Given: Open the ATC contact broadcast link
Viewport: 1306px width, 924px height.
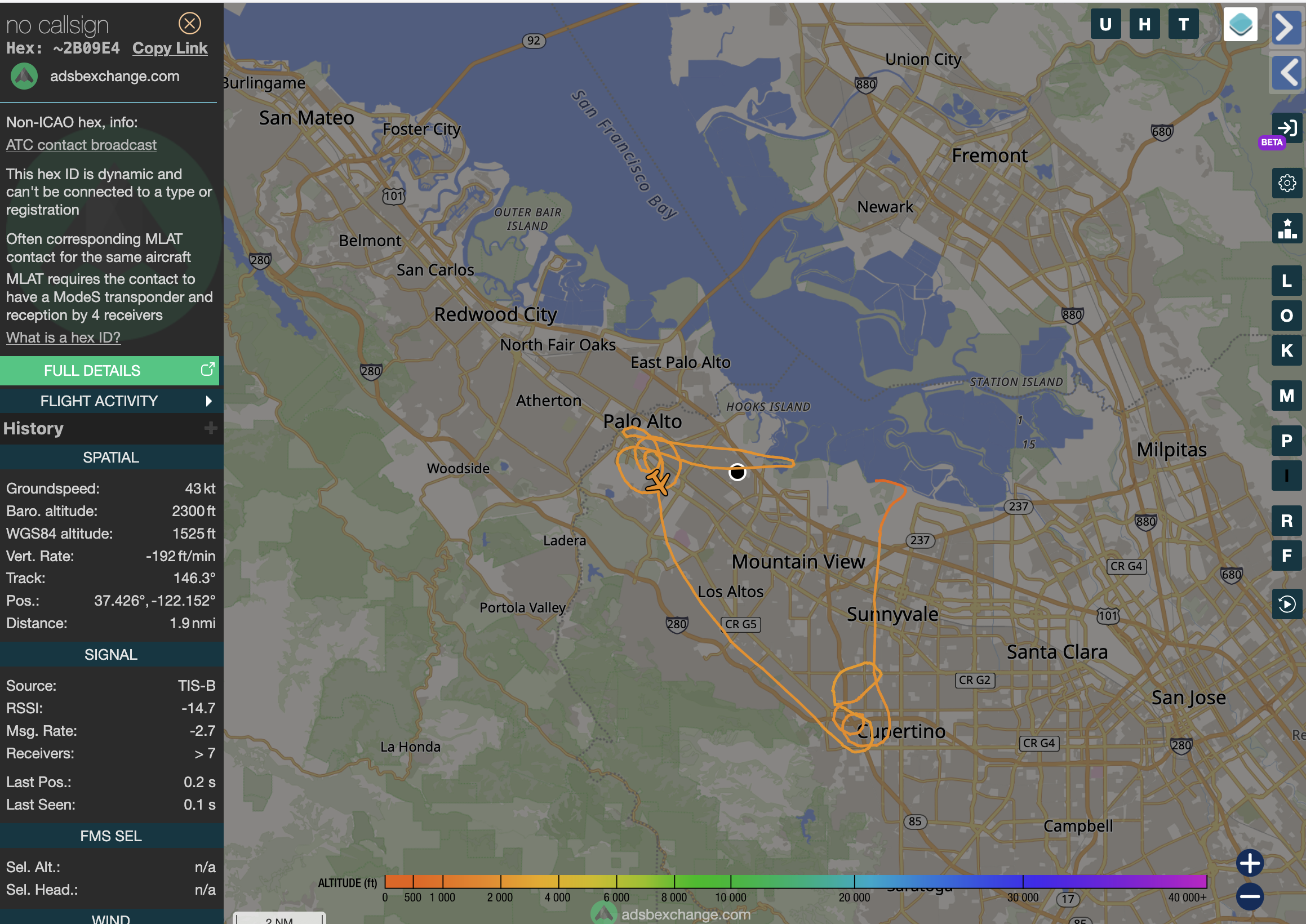Looking at the screenshot, I should [81, 145].
